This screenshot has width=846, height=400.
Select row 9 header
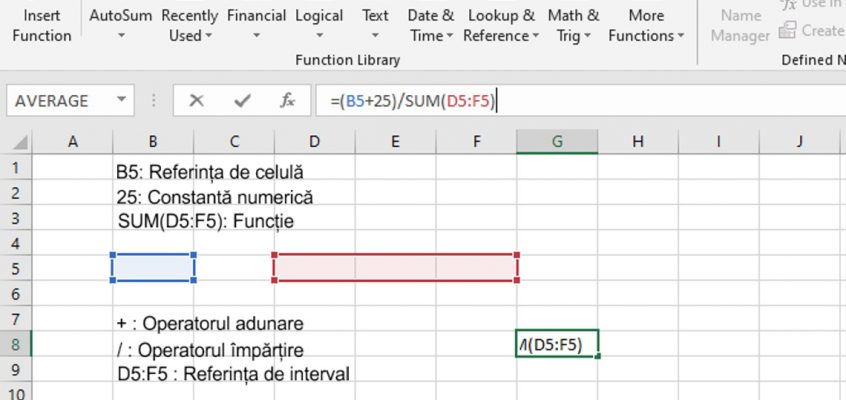tap(16, 370)
